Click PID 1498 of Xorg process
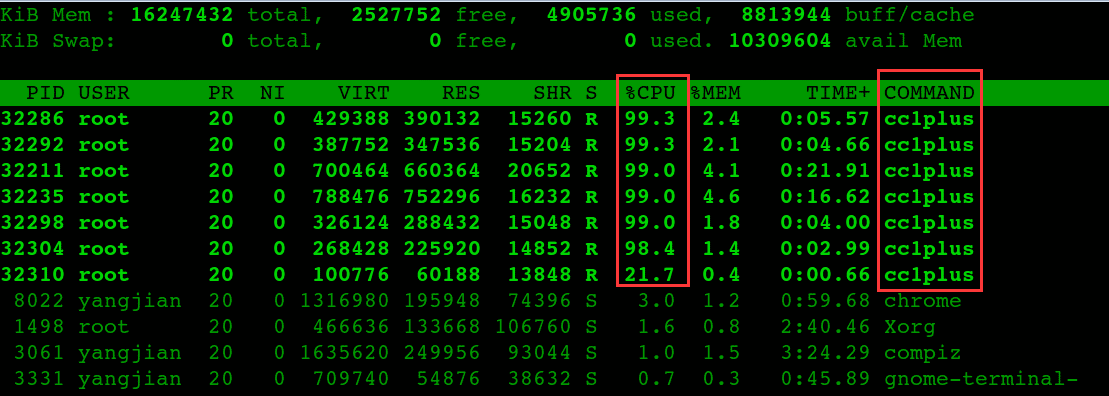The width and height of the screenshot is (1109, 396). click(40, 327)
